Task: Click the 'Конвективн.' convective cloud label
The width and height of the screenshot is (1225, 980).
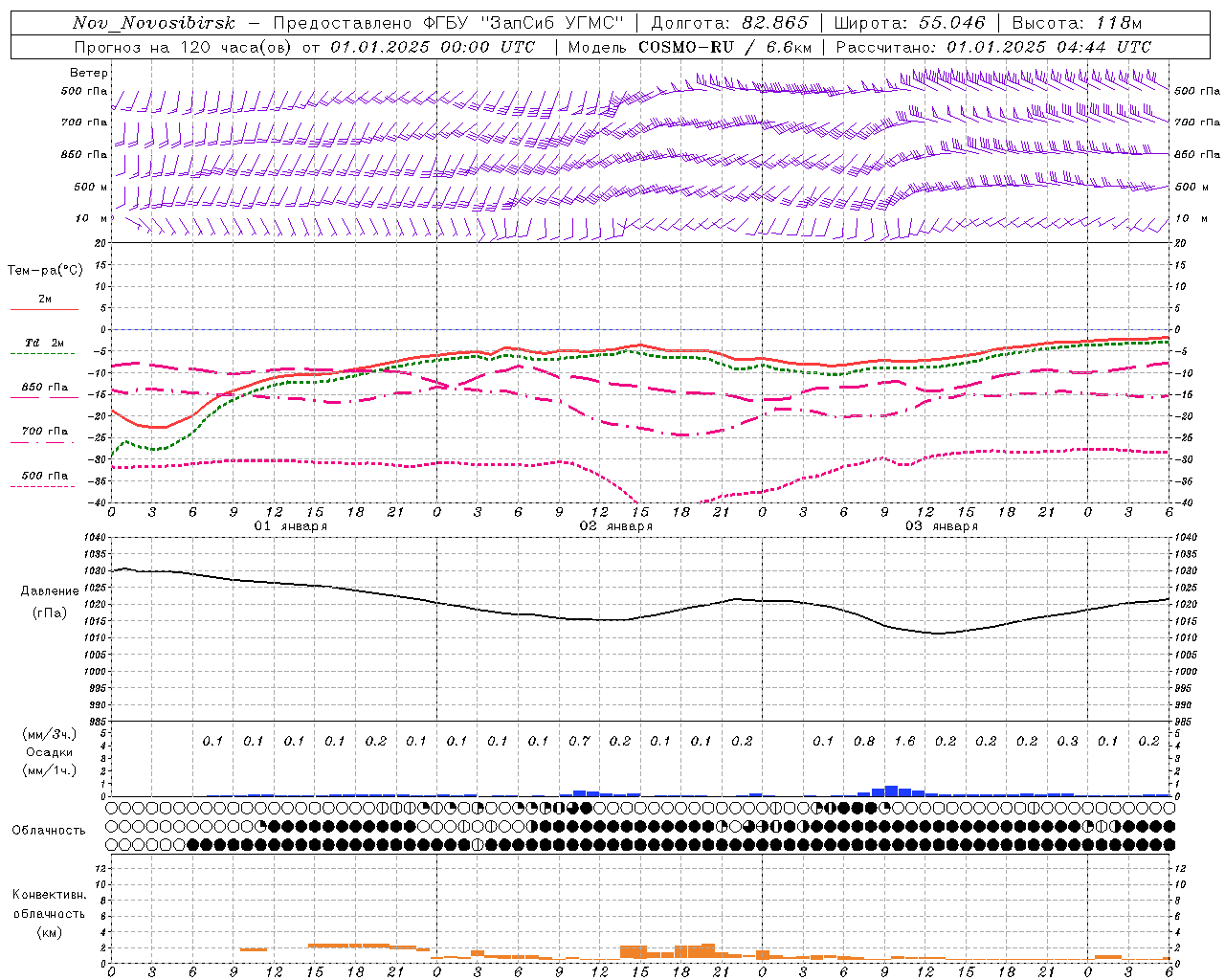Action: pyautogui.click(x=49, y=895)
